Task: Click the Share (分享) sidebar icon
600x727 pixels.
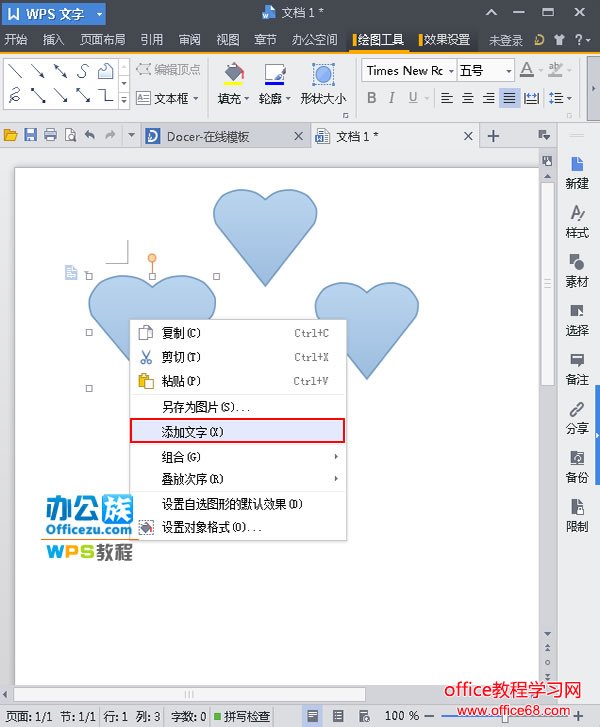Action: [x=577, y=416]
